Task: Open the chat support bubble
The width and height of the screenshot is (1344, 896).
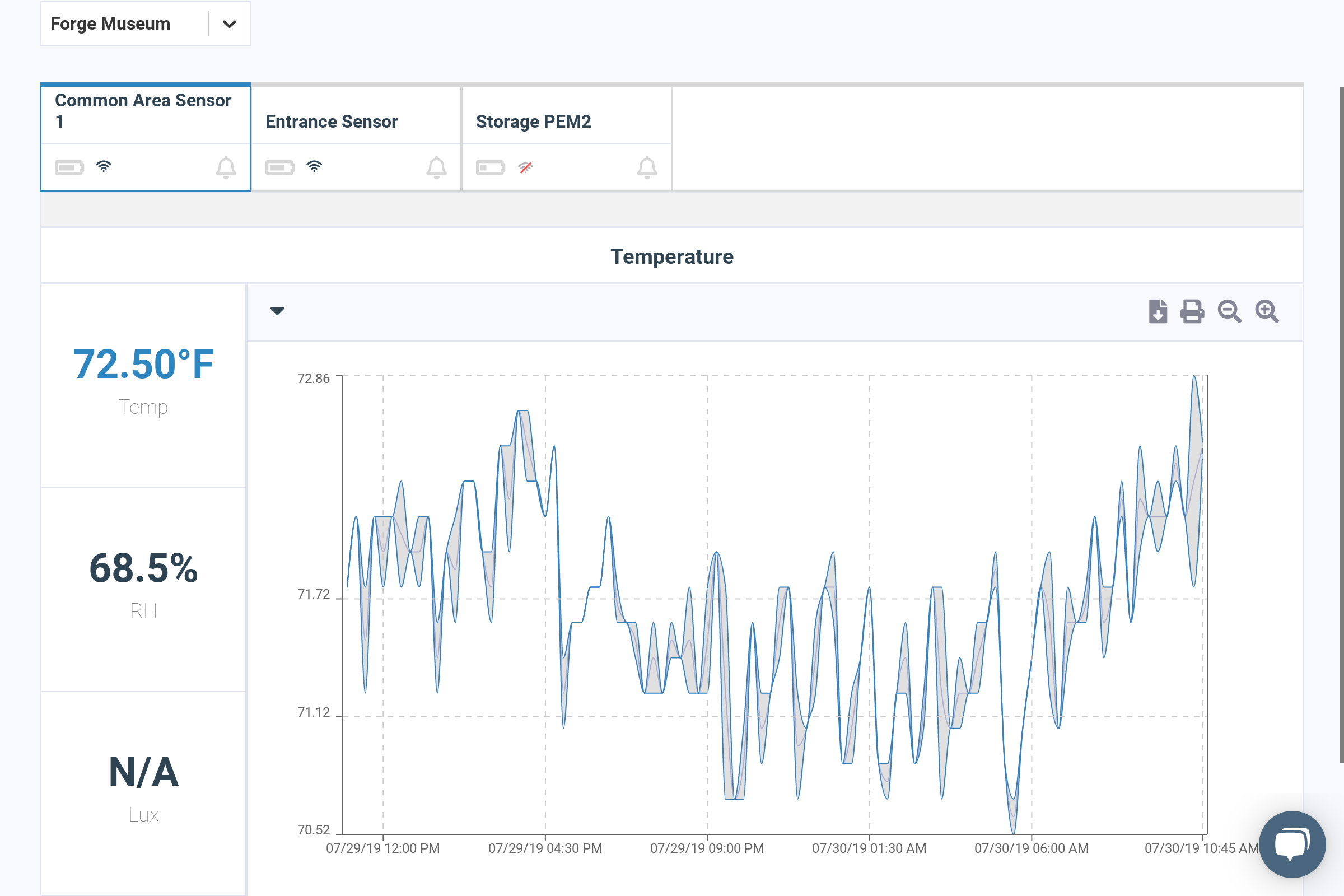Action: 1291,843
